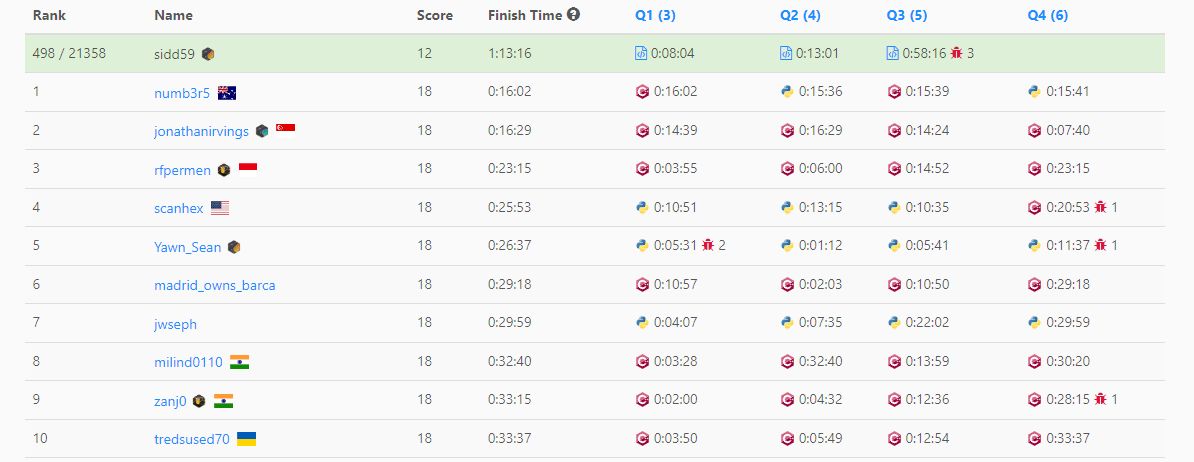Click numb3r5's Q2 Python language icon
Screen dimensions: 1194x462
(786, 92)
